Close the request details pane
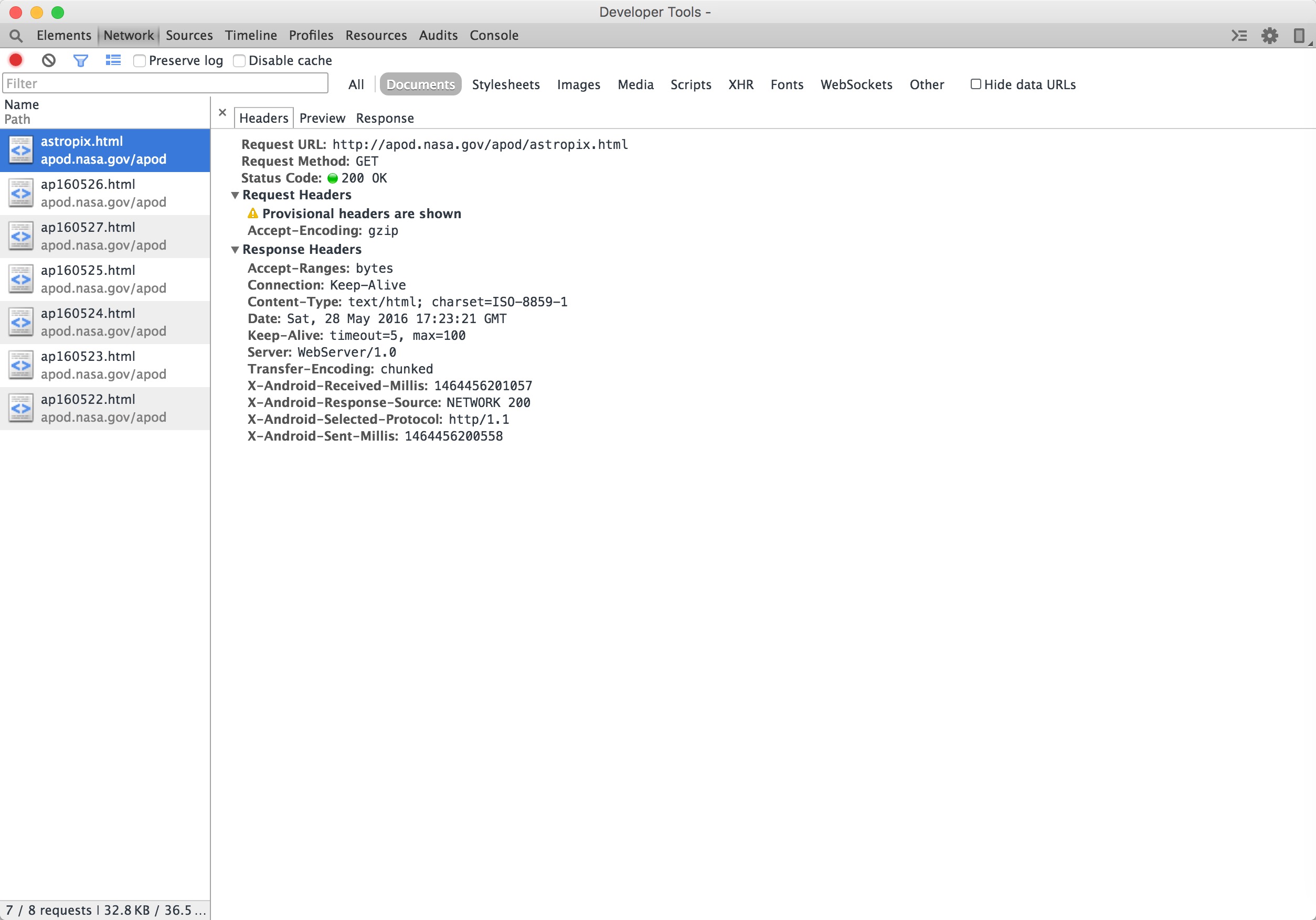This screenshot has height=920, width=1316. tap(222, 113)
